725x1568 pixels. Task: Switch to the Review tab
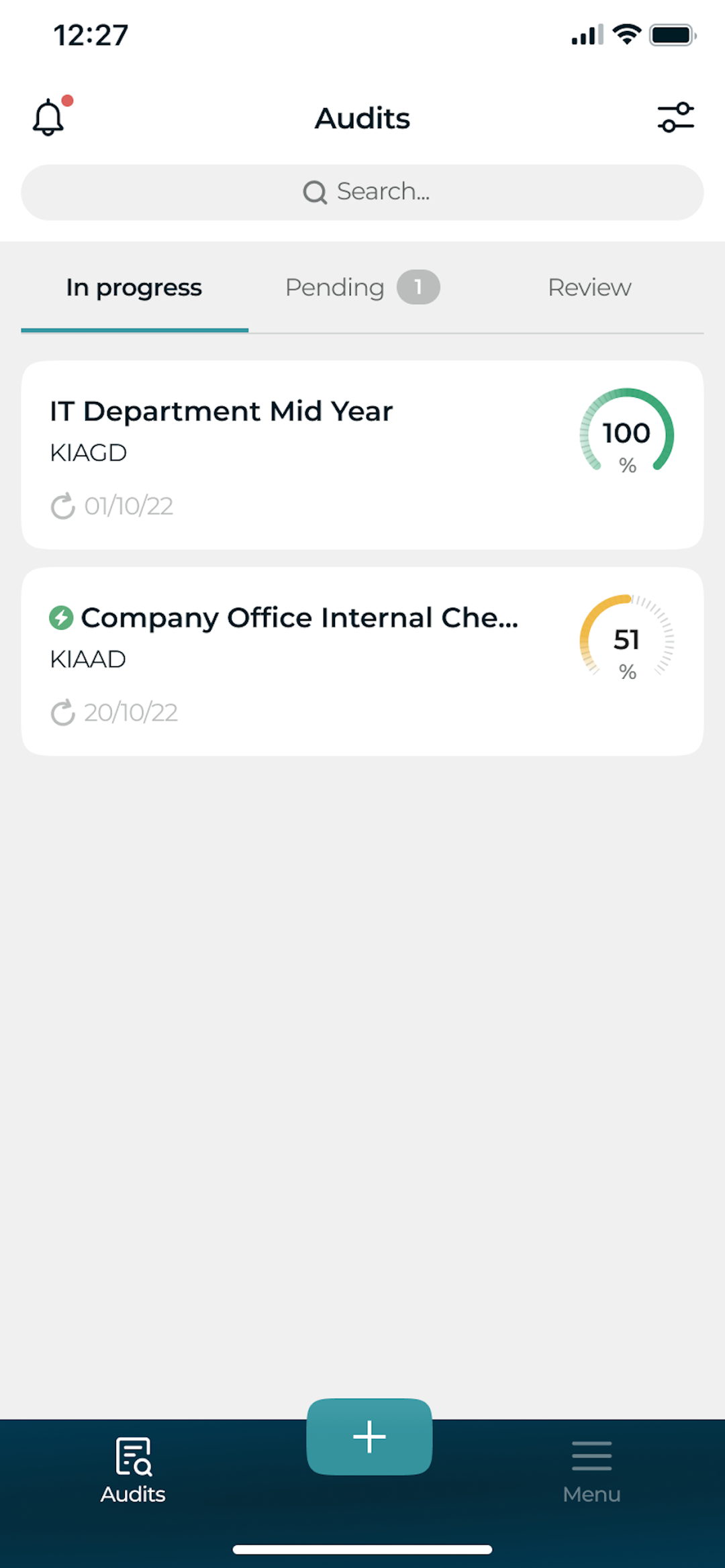coord(589,288)
